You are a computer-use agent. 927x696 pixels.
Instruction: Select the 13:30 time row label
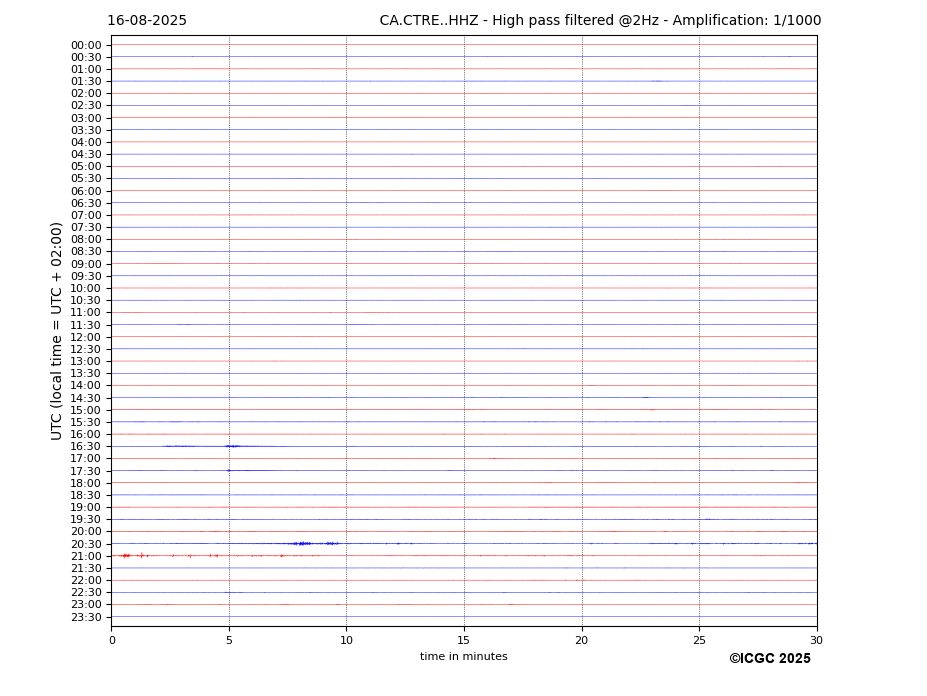tap(86, 374)
